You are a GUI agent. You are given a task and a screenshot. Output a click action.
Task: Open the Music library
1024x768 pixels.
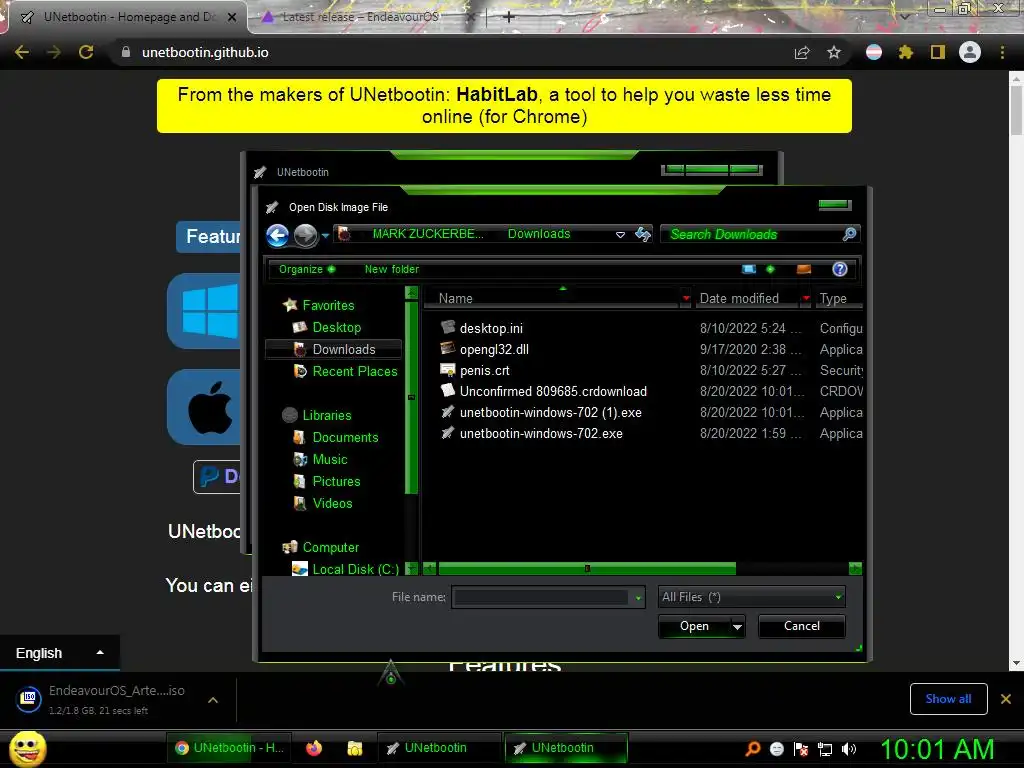pos(330,459)
